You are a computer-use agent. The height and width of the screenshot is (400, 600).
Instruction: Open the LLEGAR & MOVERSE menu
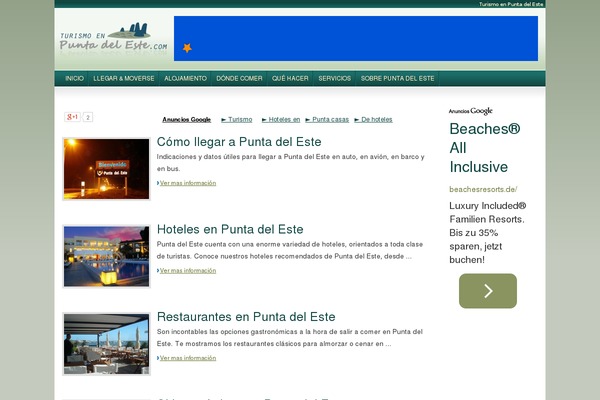coord(124,78)
